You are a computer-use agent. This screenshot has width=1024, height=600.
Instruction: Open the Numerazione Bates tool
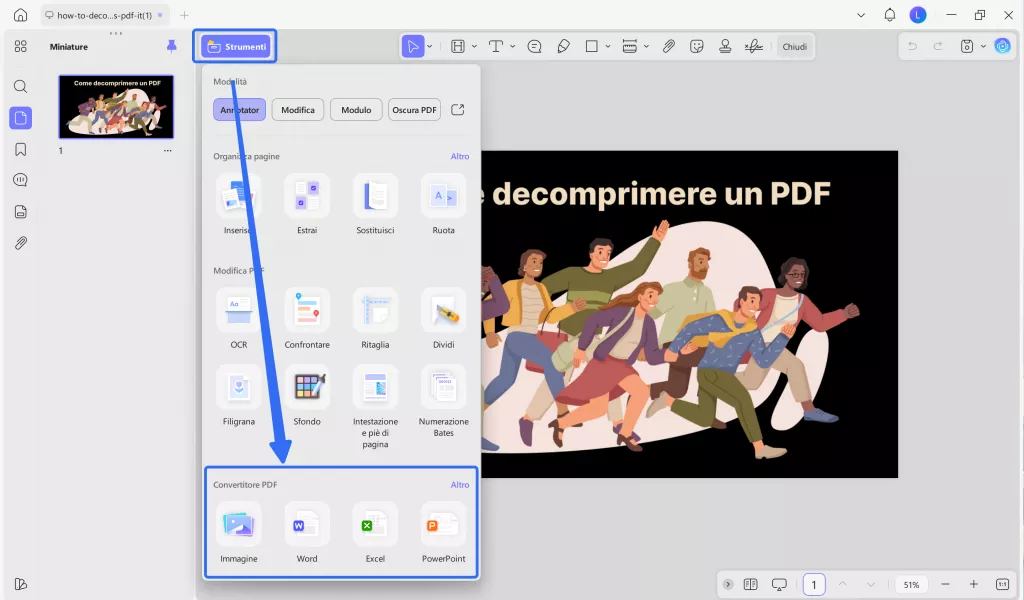pyautogui.click(x=443, y=402)
